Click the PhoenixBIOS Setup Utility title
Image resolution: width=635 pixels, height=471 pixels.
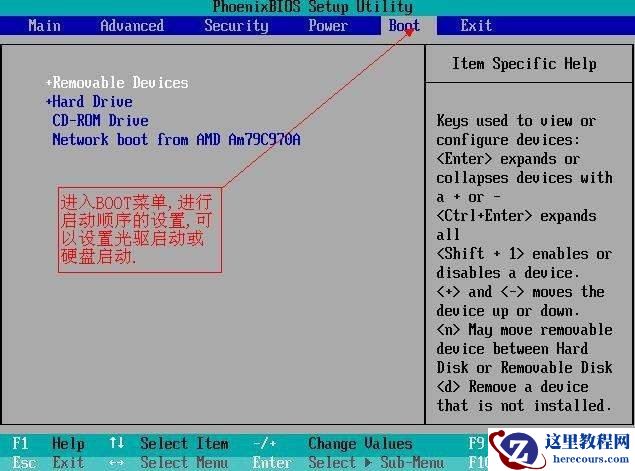point(313,7)
